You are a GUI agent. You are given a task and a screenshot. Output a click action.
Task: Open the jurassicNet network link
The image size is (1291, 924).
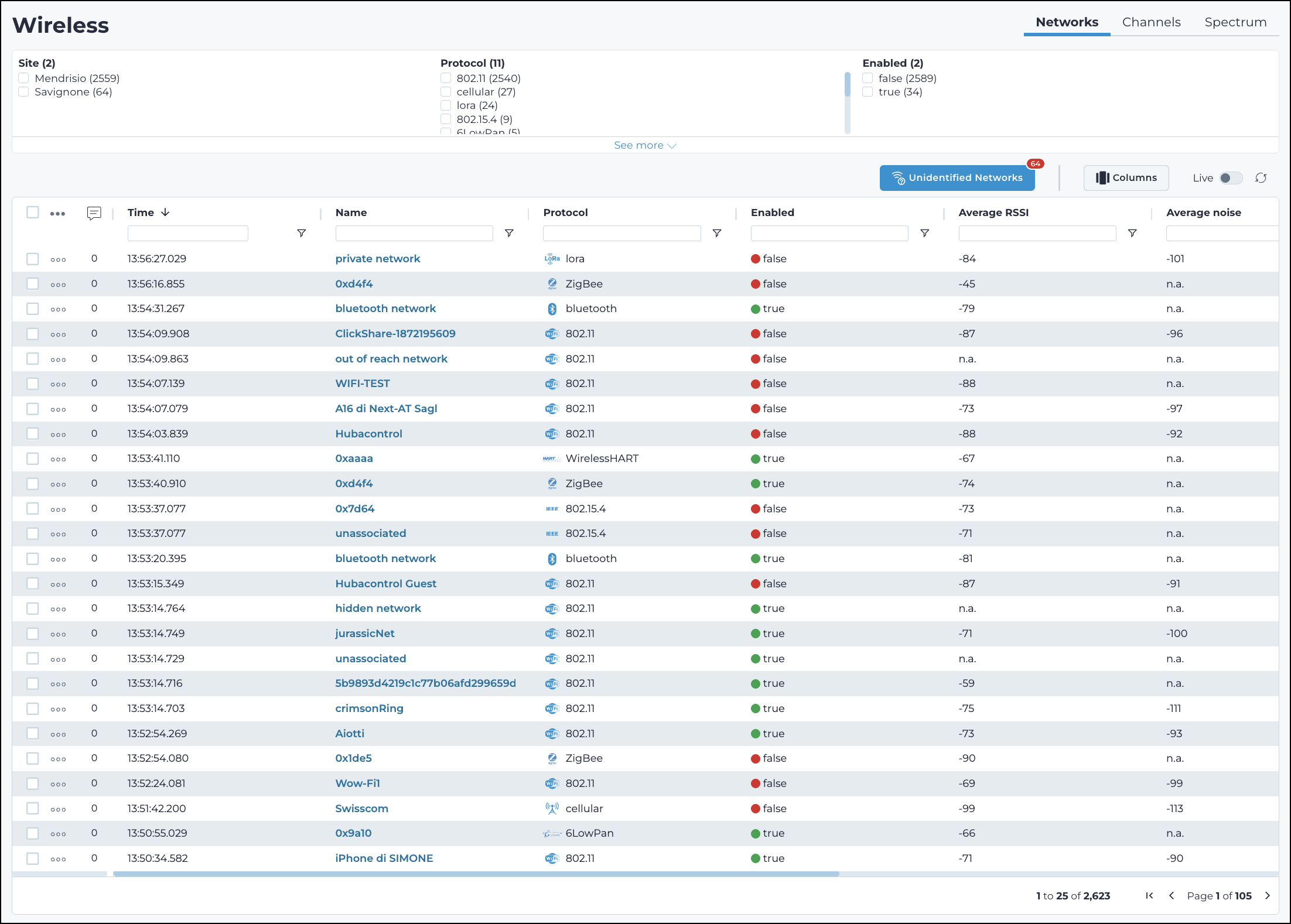click(365, 634)
